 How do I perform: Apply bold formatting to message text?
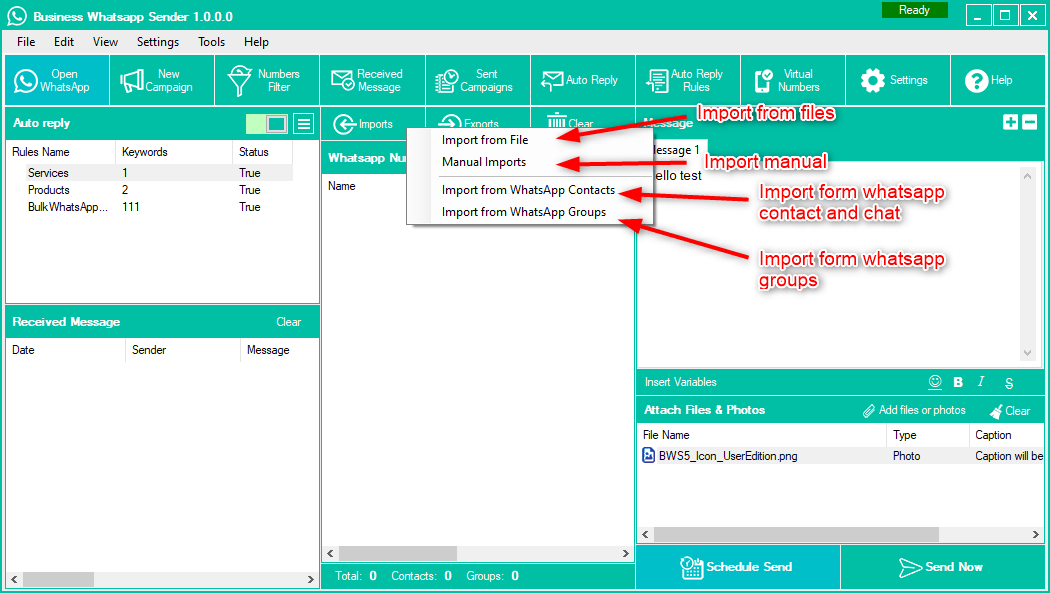(958, 382)
